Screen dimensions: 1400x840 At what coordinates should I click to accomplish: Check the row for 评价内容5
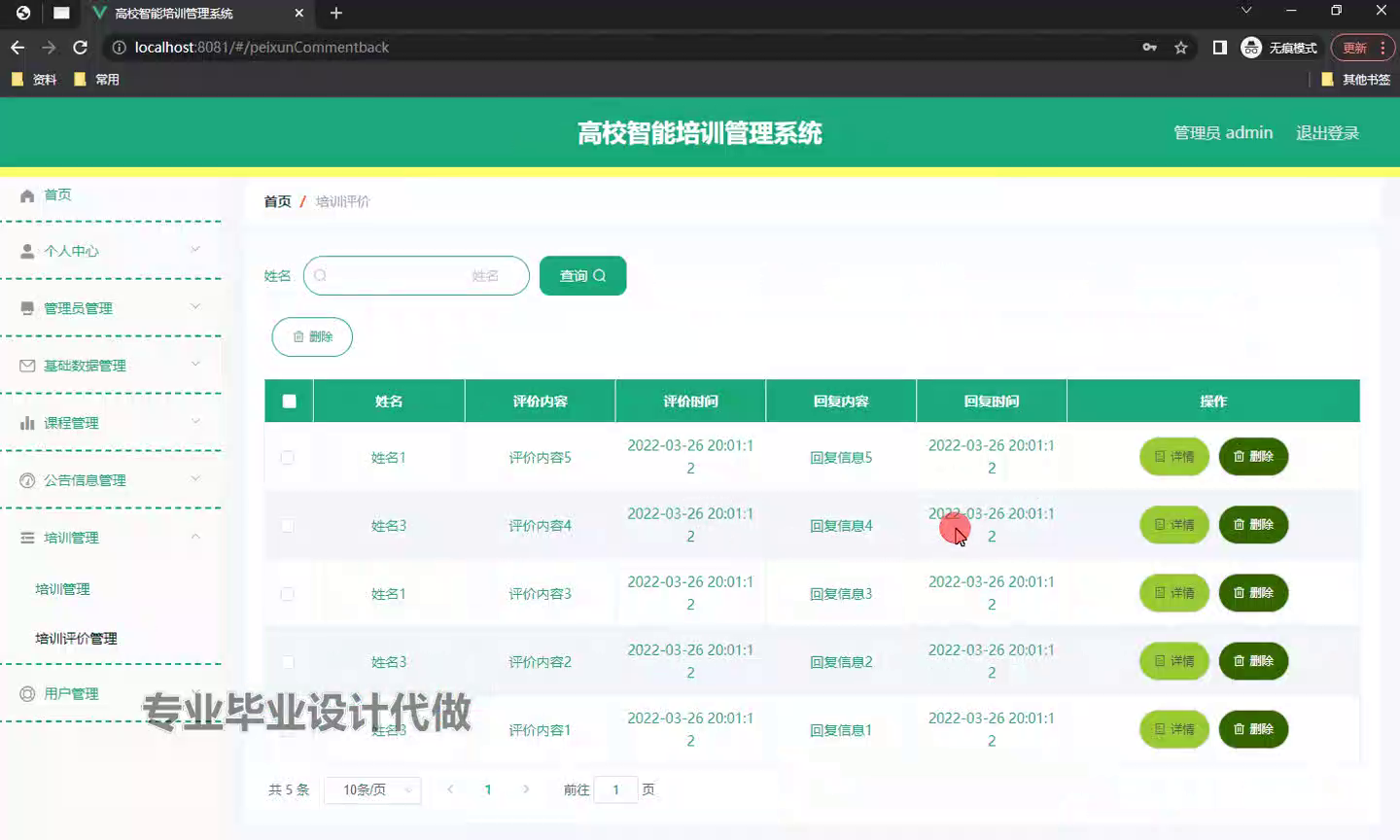pyautogui.click(x=288, y=457)
